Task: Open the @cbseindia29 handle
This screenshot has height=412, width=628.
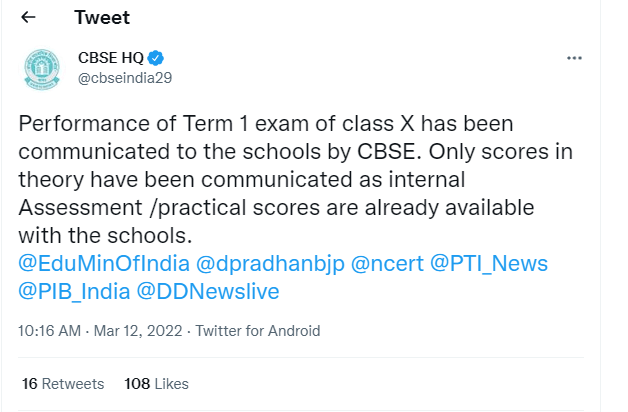Action: click(125, 78)
